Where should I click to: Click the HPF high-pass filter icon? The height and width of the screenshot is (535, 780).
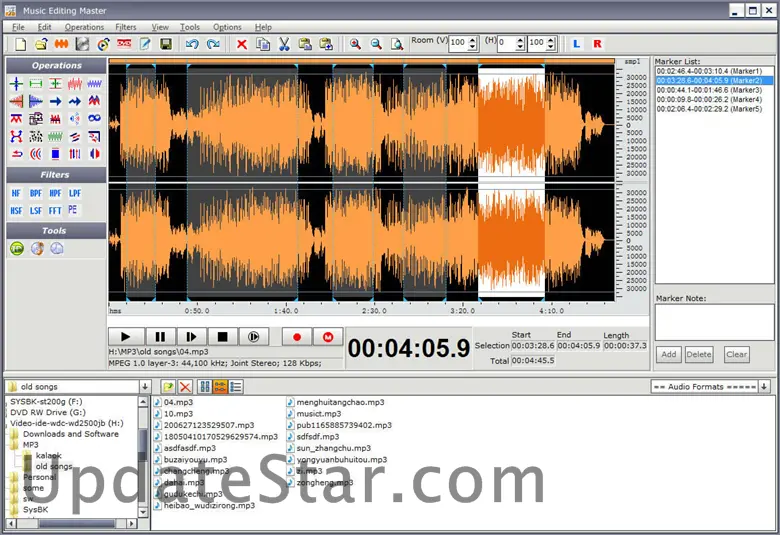tap(55, 193)
